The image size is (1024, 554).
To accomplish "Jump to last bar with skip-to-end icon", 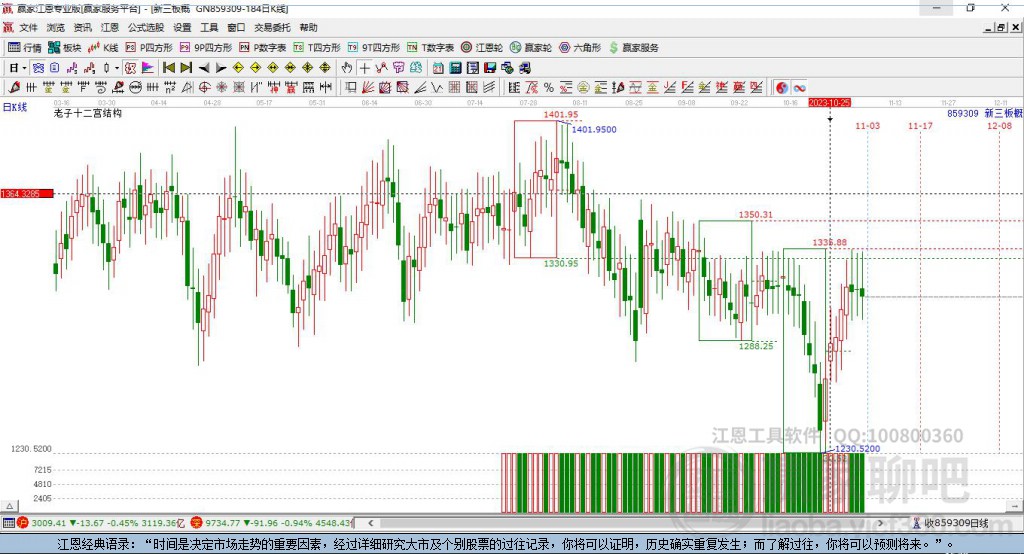I will point(186,68).
